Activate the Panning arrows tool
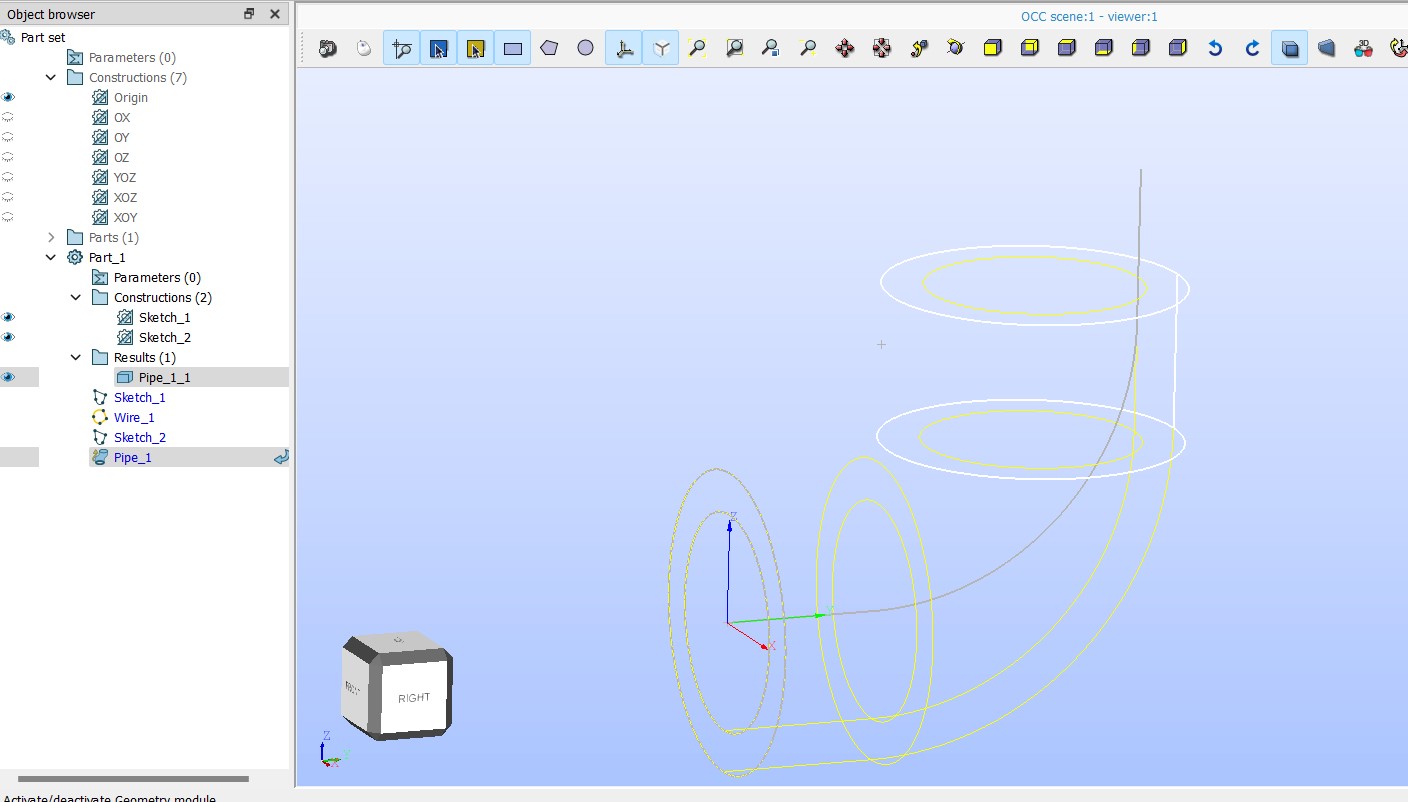 (845, 48)
